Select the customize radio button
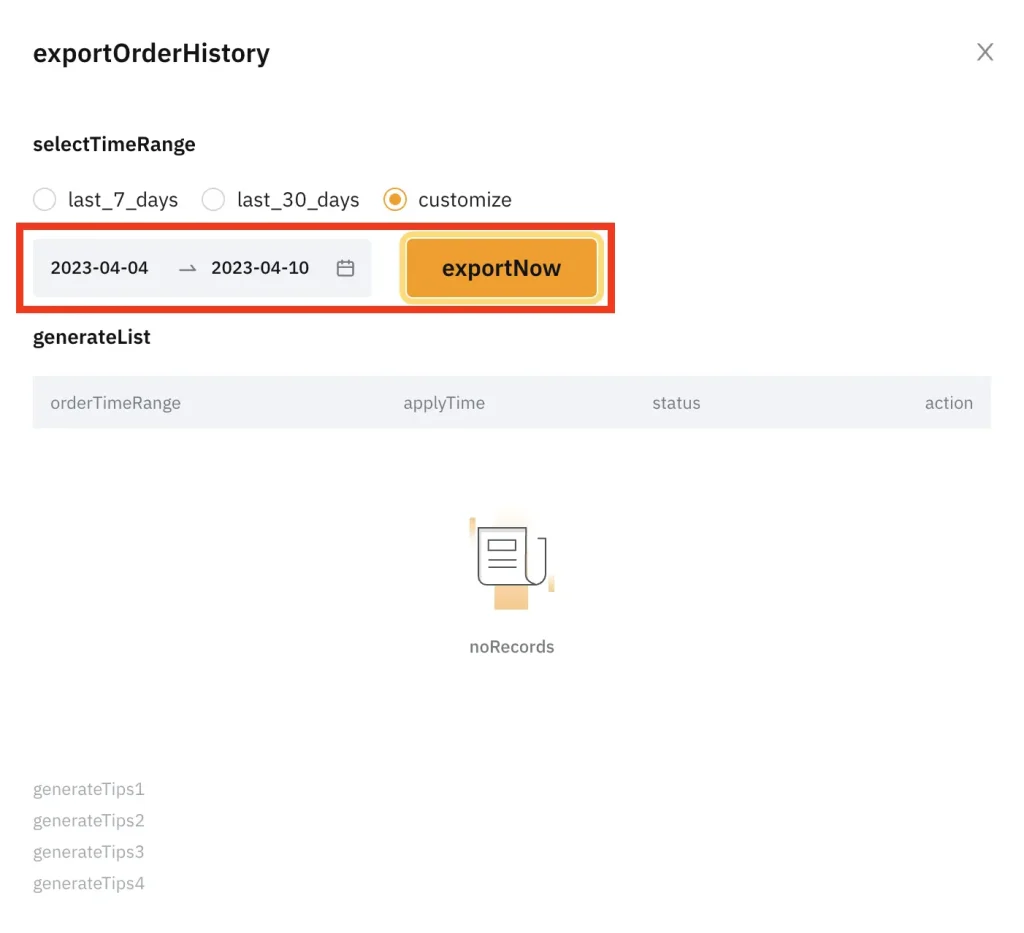Image resolution: width=1024 pixels, height=933 pixels. [395, 200]
